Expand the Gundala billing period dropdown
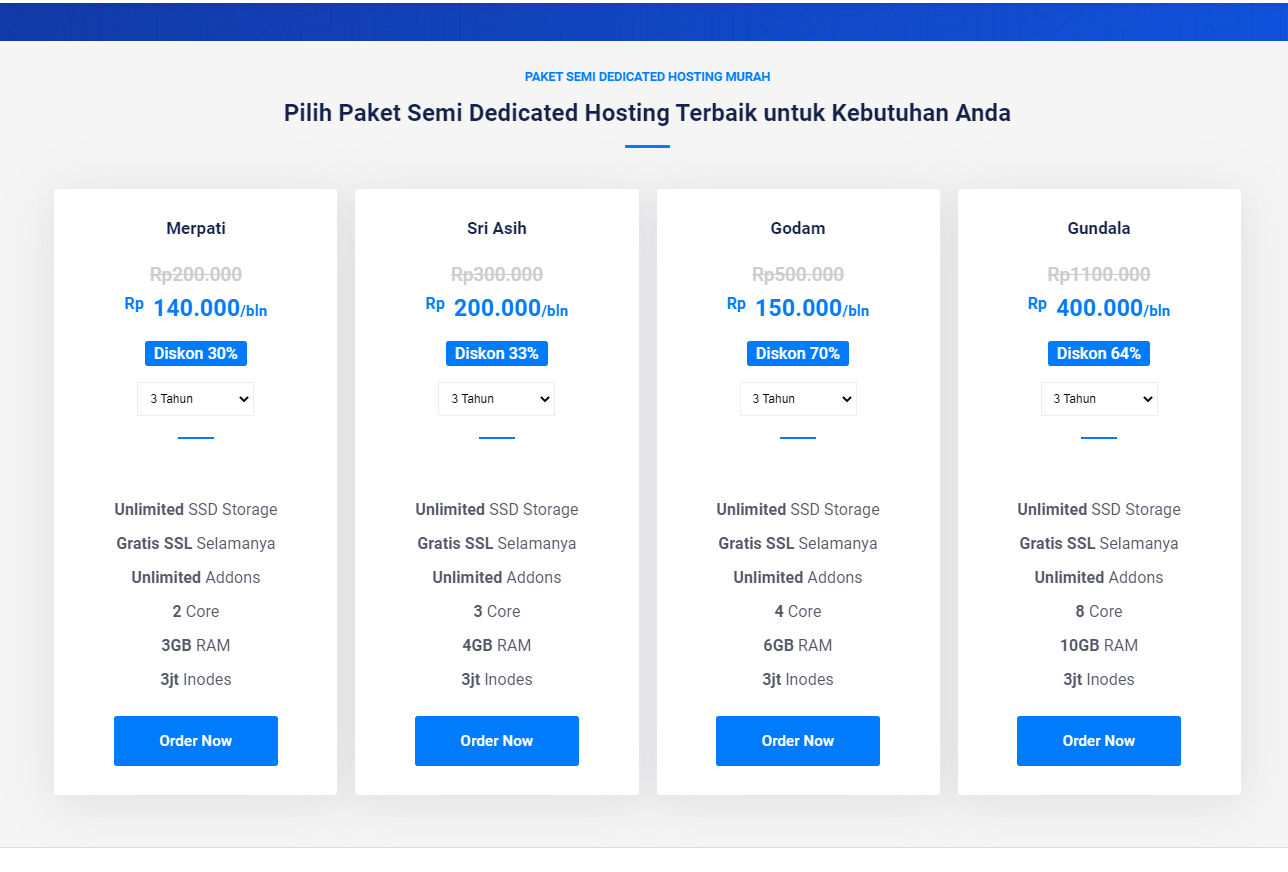This screenshot has width=1288, height=872. (x=1099, y=399)
